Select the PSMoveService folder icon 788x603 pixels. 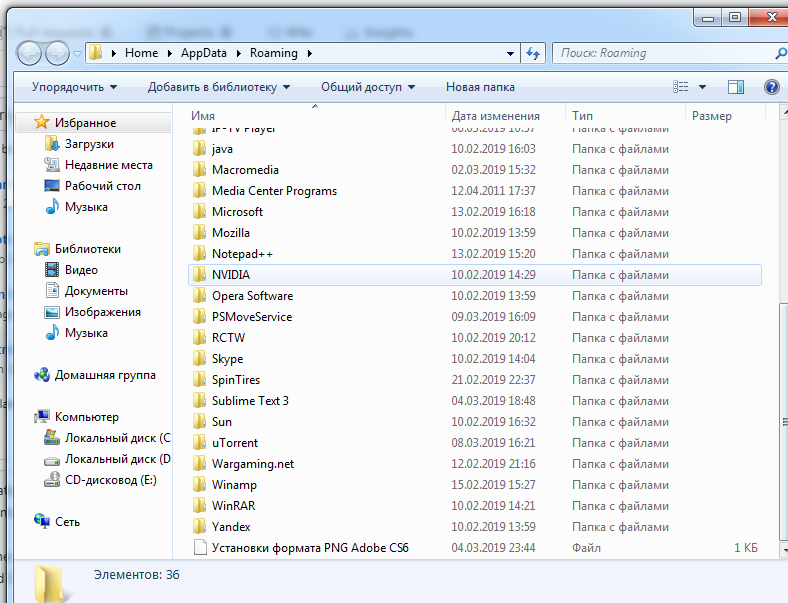(x=200, y=317)
